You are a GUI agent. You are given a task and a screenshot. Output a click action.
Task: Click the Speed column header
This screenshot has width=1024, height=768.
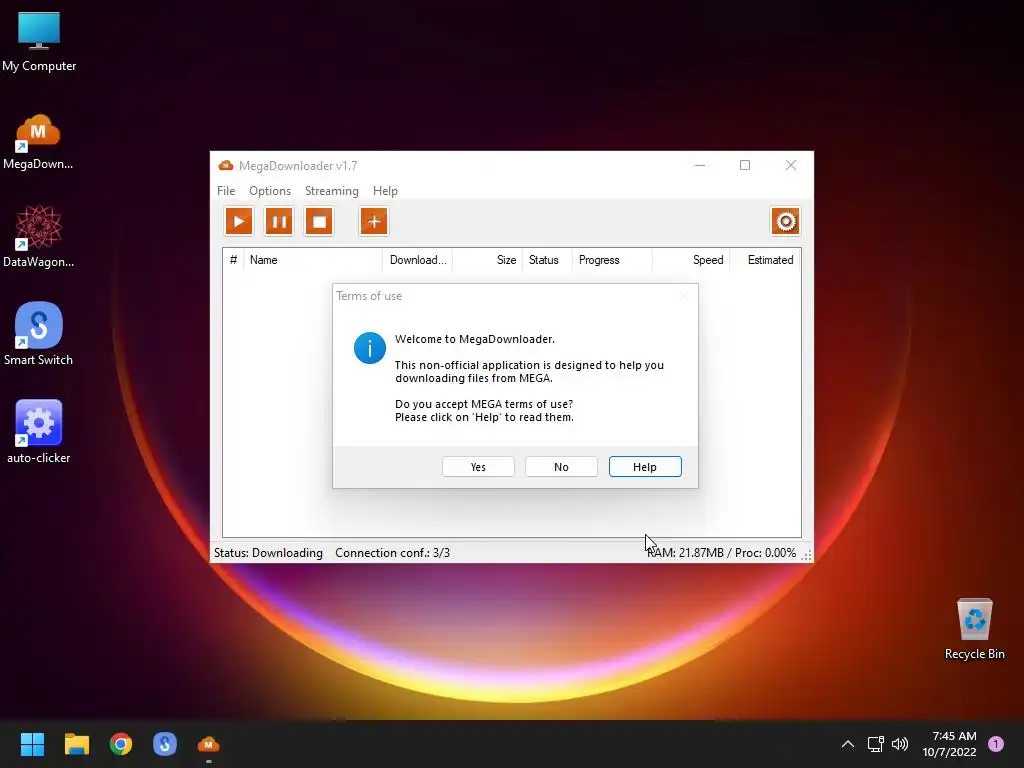click(691, 260)
